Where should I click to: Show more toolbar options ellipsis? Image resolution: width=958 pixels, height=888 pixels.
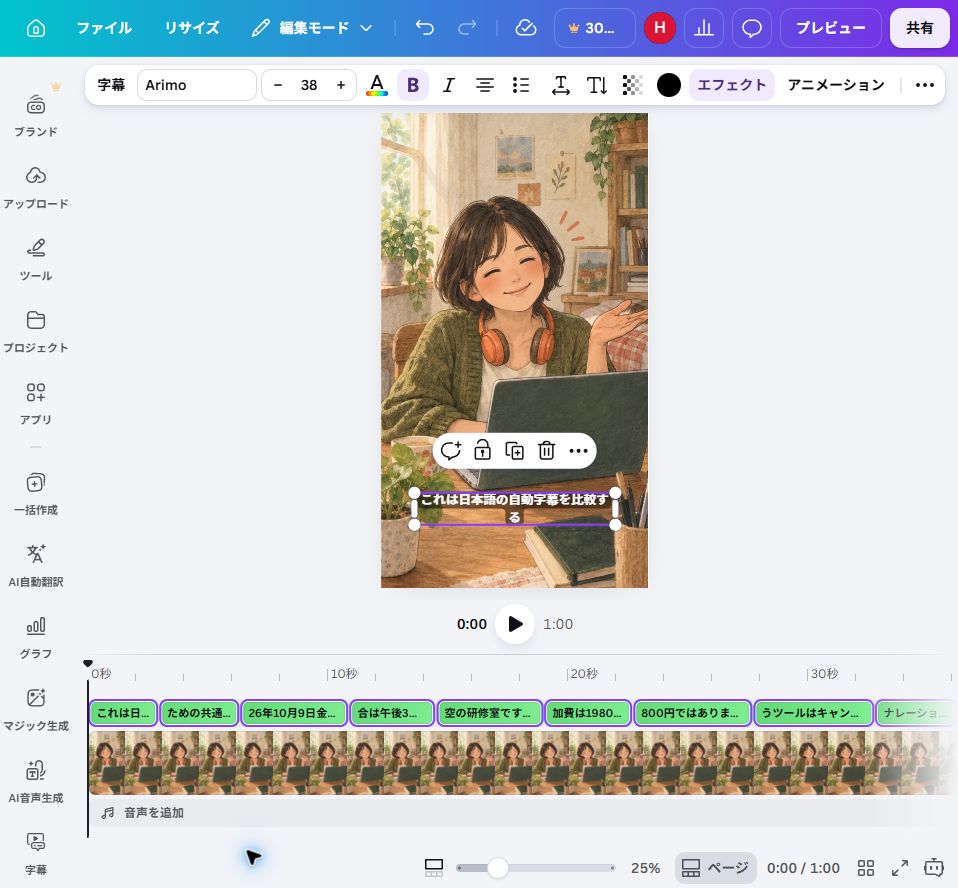tap(924, 85)
